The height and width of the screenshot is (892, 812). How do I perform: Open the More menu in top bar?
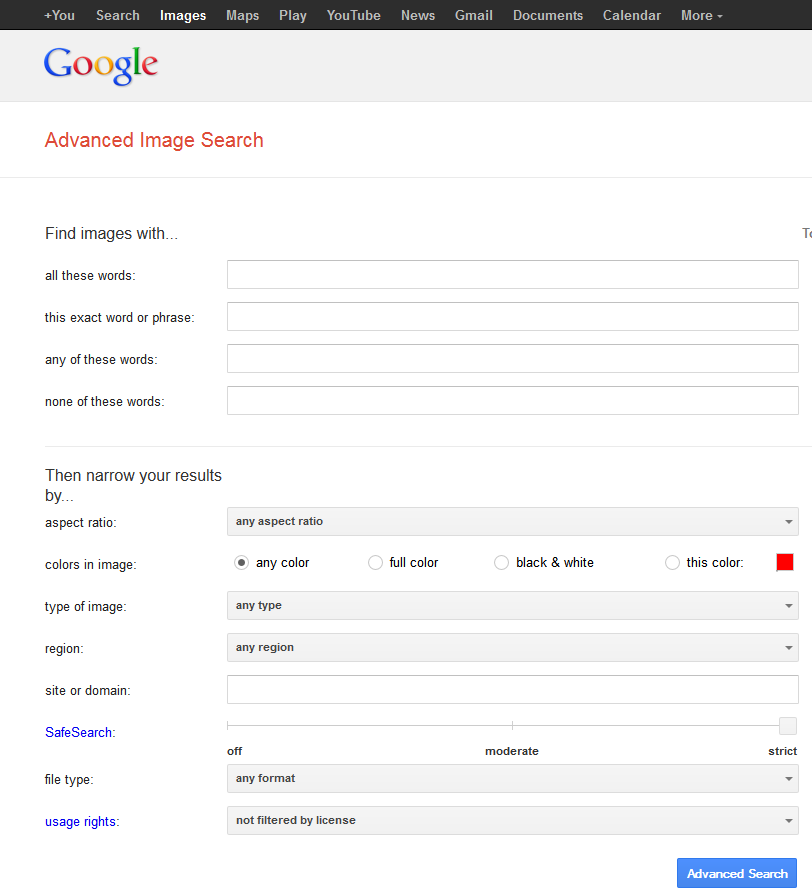pos(701,15)
